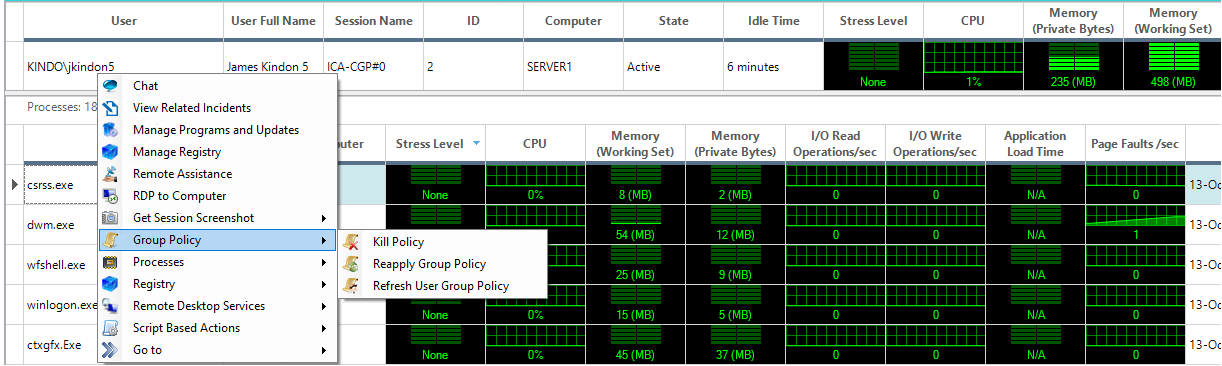Expand the Processes submenu arrow
This screenshot has width=1222, height=366.
[323, 262]
